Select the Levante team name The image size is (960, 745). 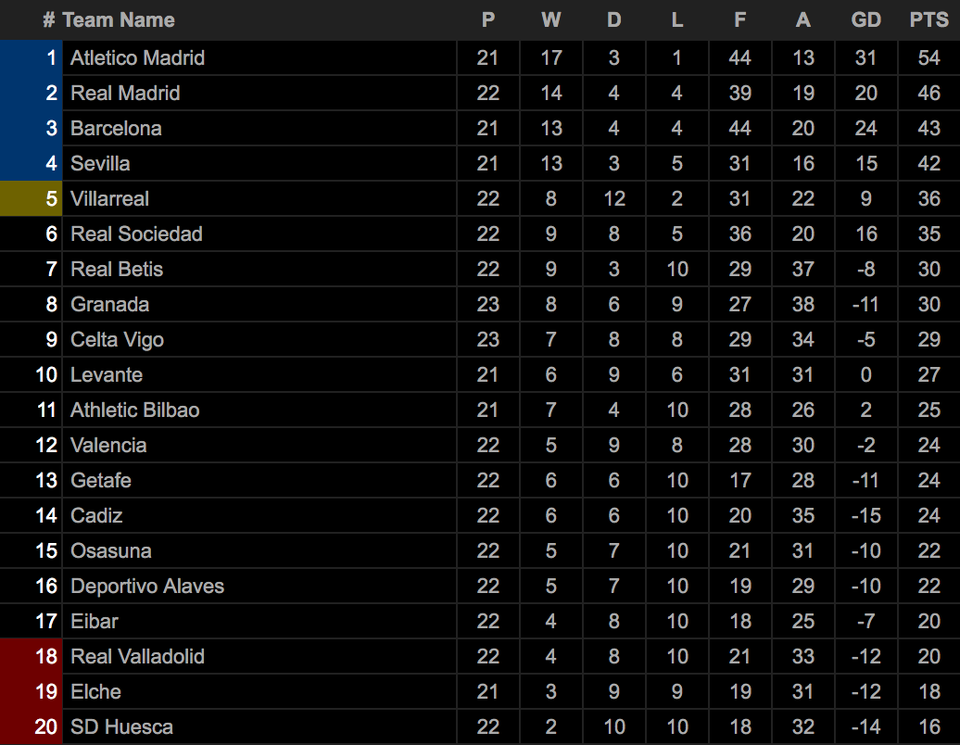pos(107,375)
